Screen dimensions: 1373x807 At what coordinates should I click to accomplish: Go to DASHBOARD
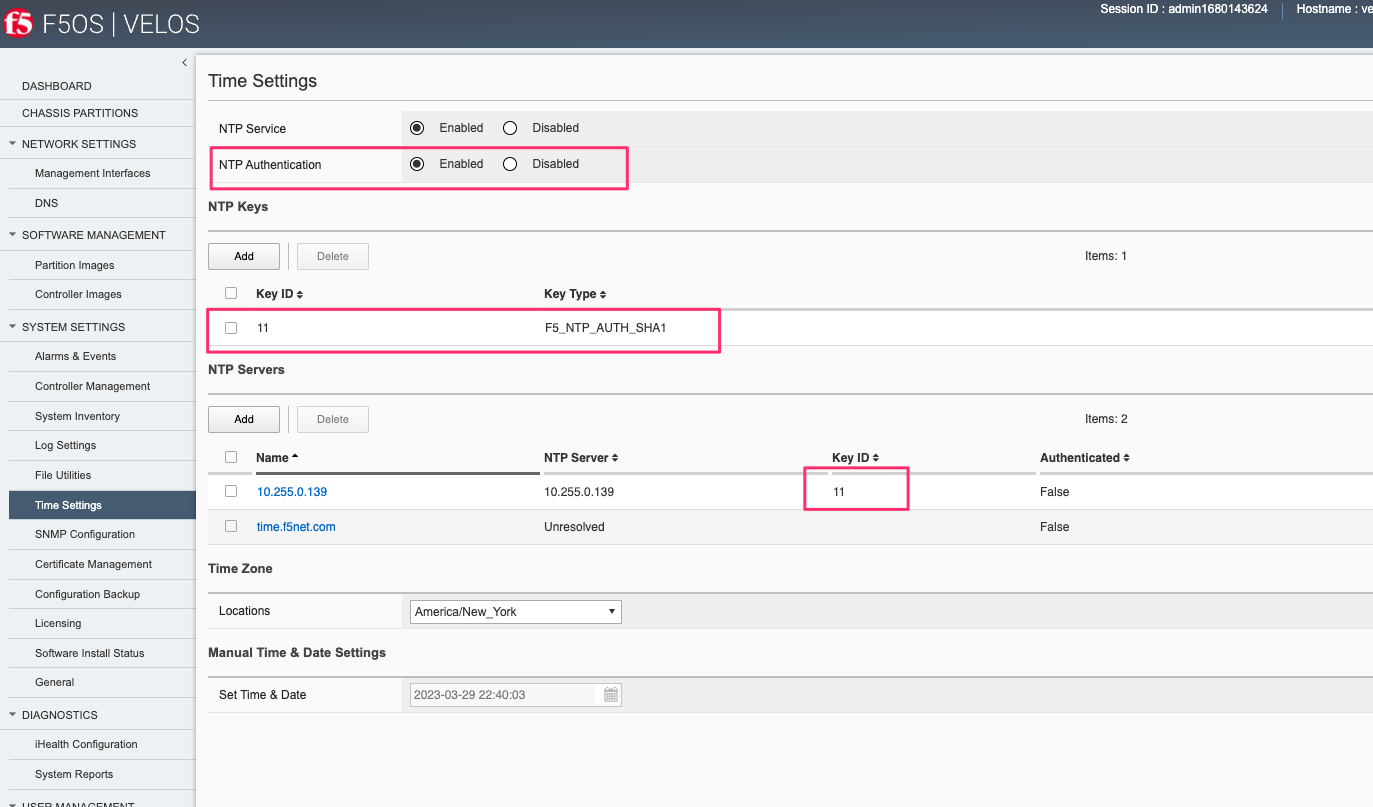[57, 86]
